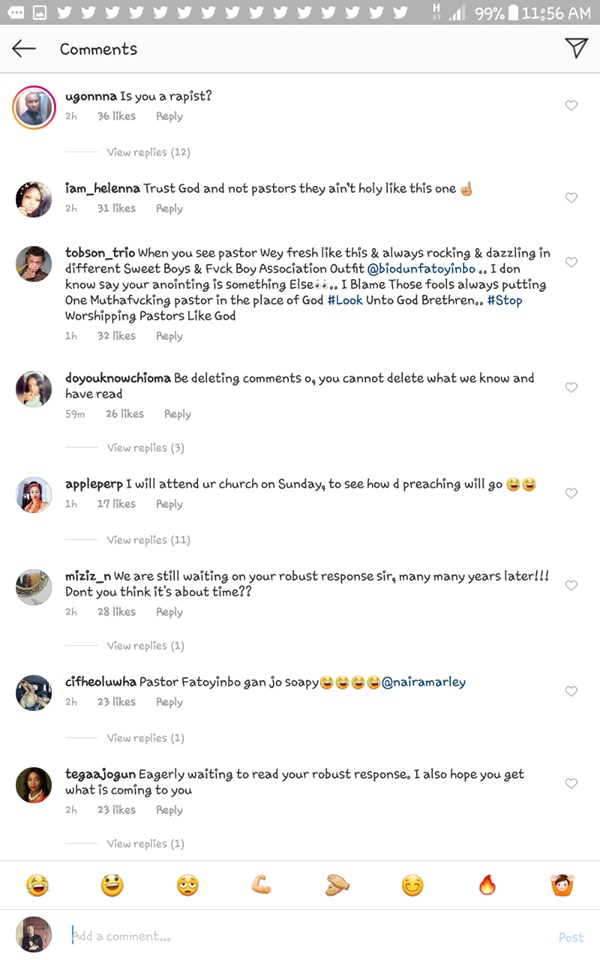Insert the clapping hands emoji
The width and height of the screenshot is (600, 960).
[337, 885]
